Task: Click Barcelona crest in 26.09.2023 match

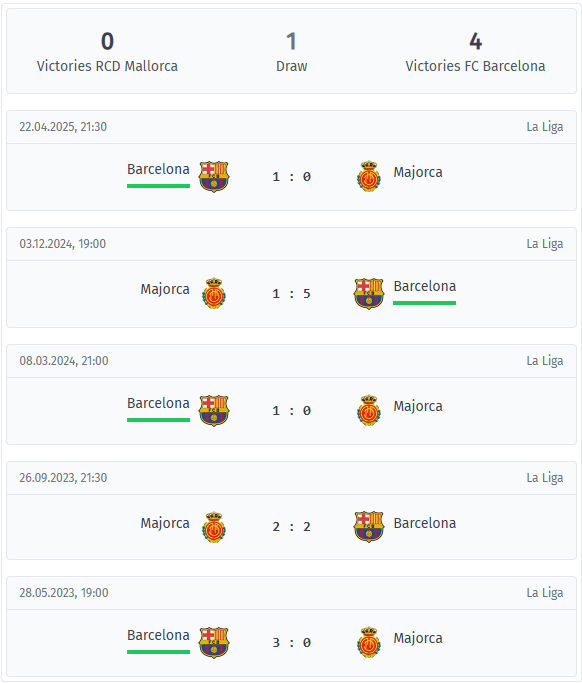Action: pyautogui.click(x=369, y=527)
